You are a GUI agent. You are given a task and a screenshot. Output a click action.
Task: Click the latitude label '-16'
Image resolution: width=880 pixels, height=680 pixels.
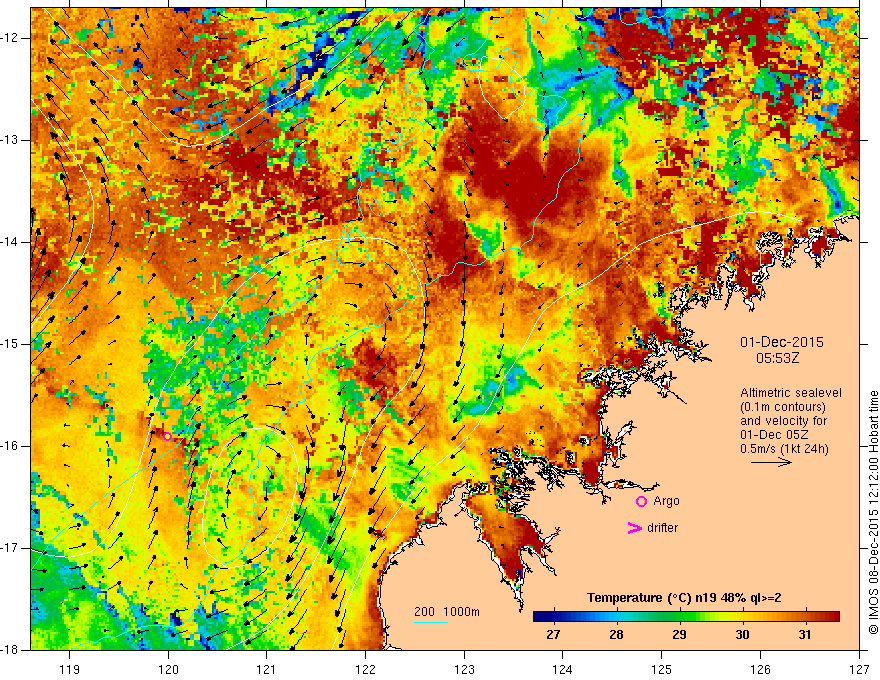11,446
